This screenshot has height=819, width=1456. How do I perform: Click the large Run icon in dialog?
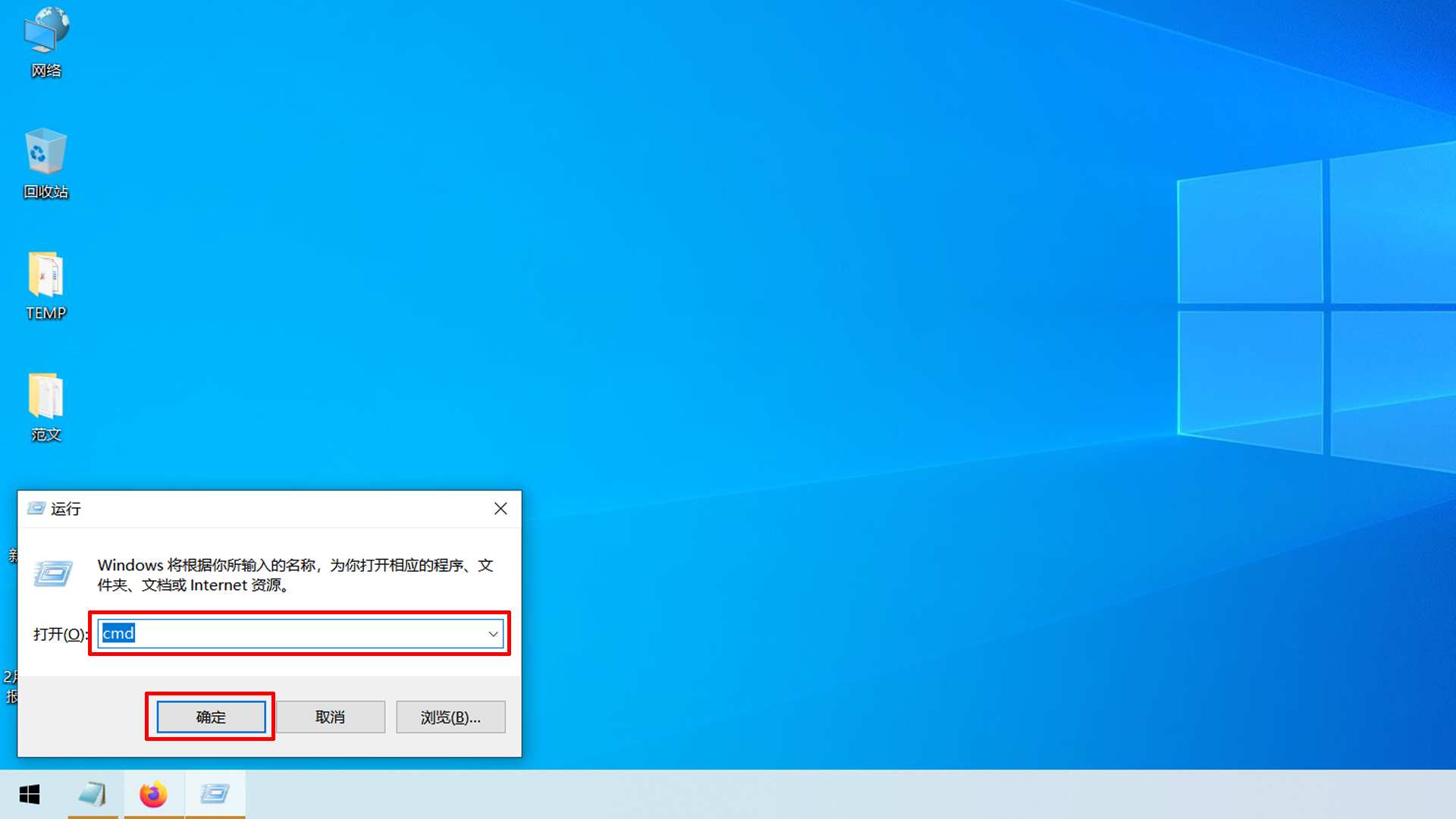[x=53, y=574]
